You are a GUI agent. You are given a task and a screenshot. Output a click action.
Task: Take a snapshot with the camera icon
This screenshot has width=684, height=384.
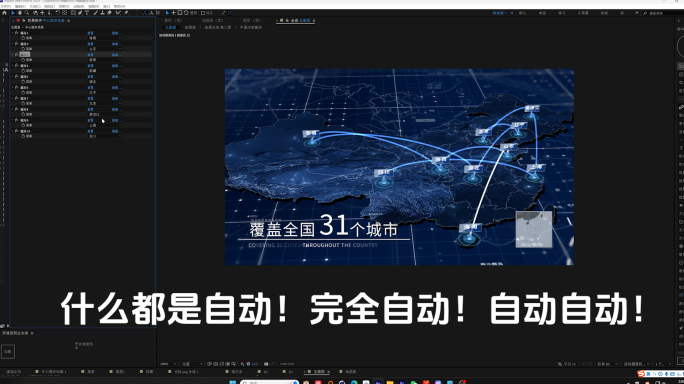click(266, 363)
